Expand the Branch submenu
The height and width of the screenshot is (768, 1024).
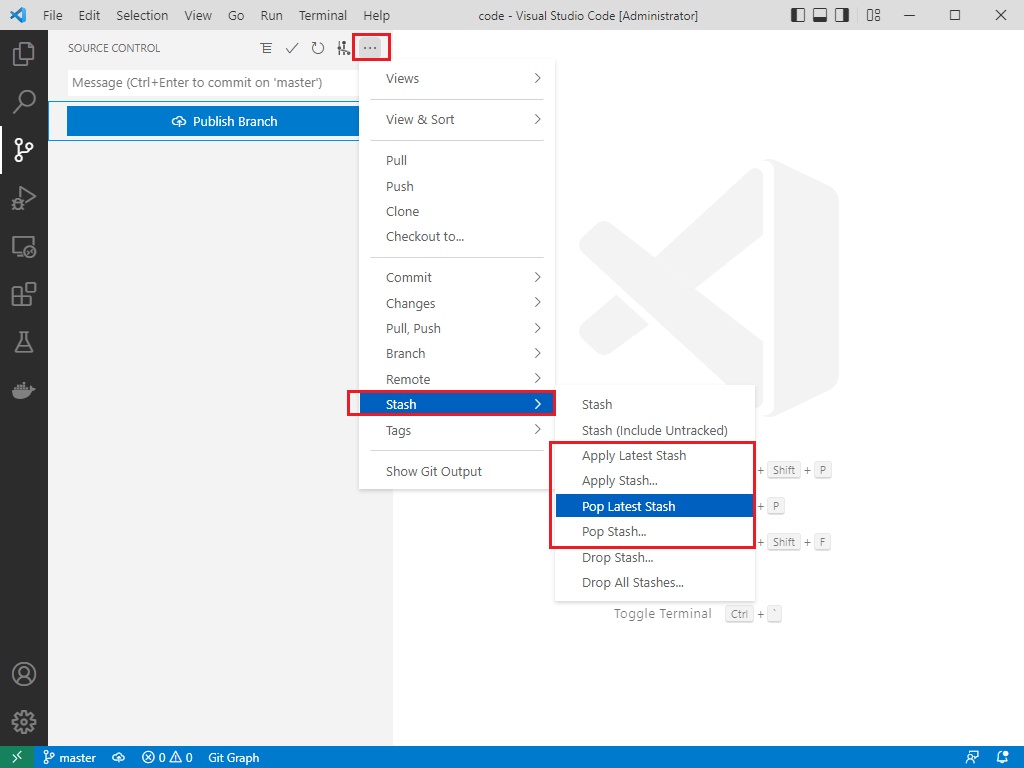[x=456, y=354]
